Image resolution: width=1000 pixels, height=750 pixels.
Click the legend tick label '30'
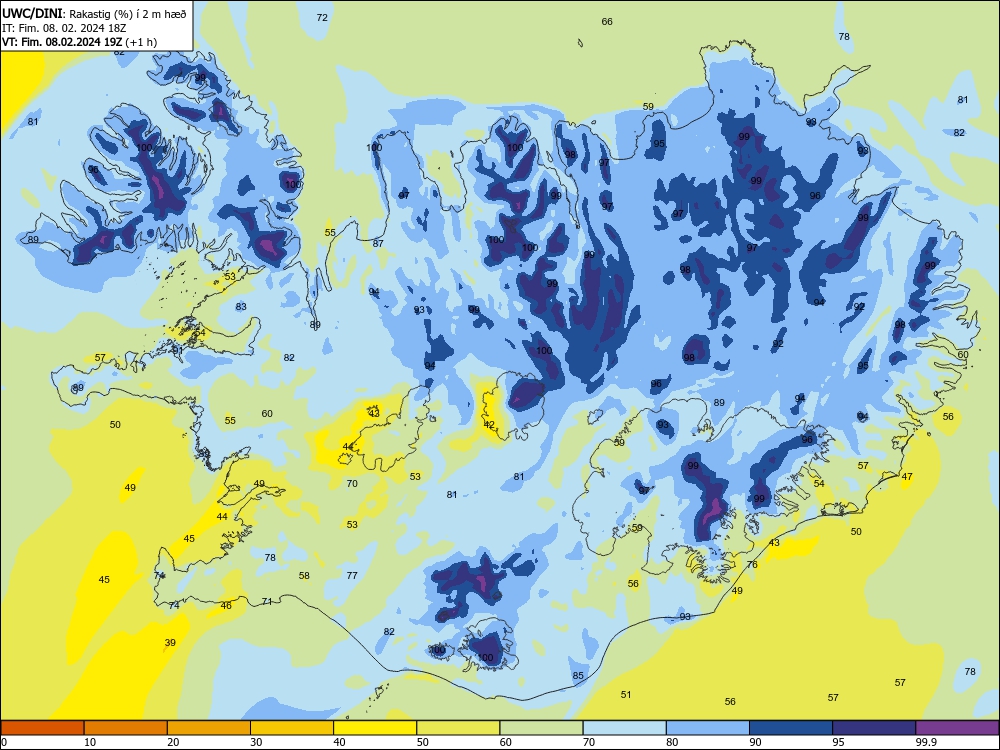256,742
